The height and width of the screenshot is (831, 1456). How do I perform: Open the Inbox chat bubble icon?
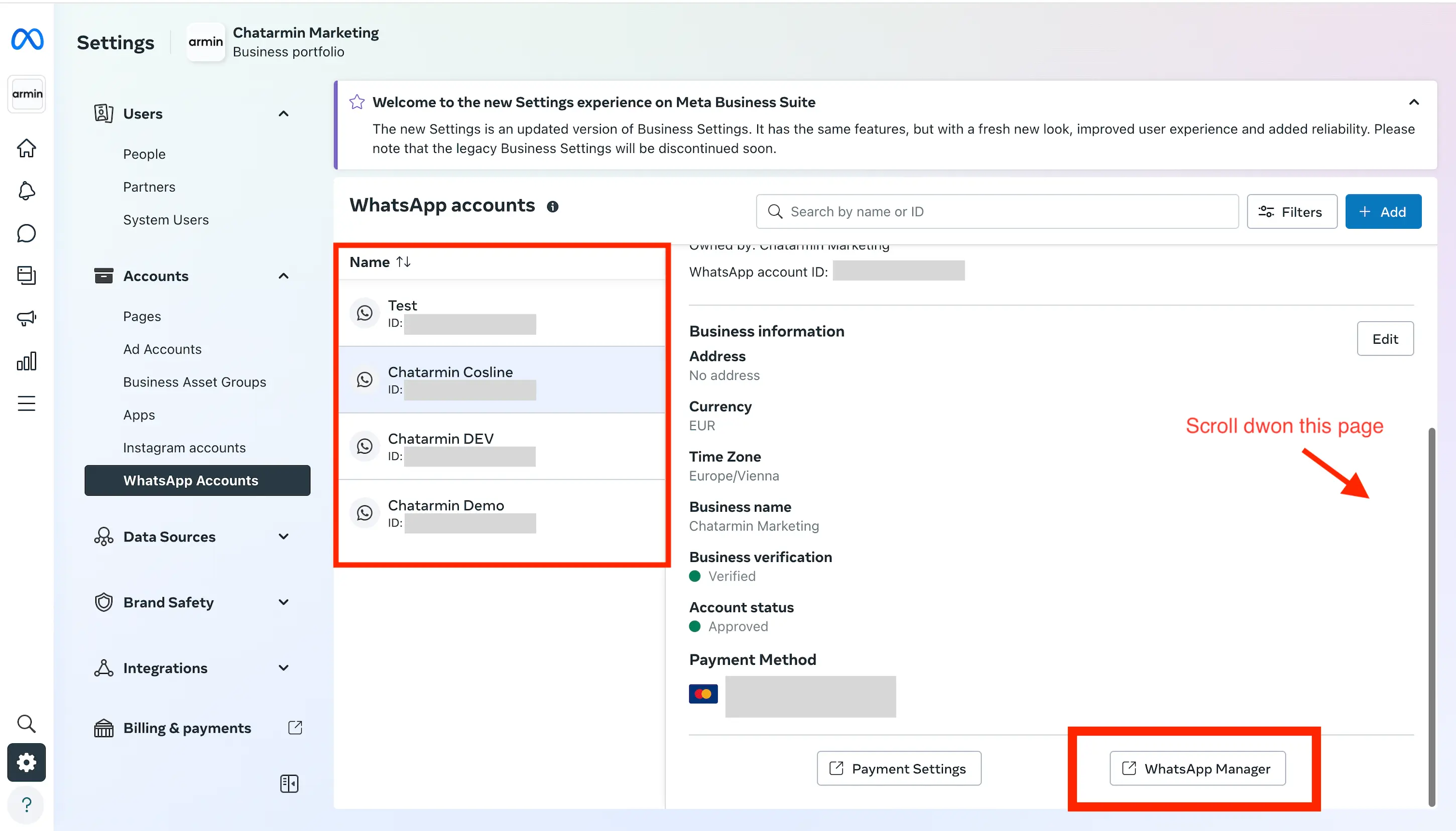pos(26,233)
